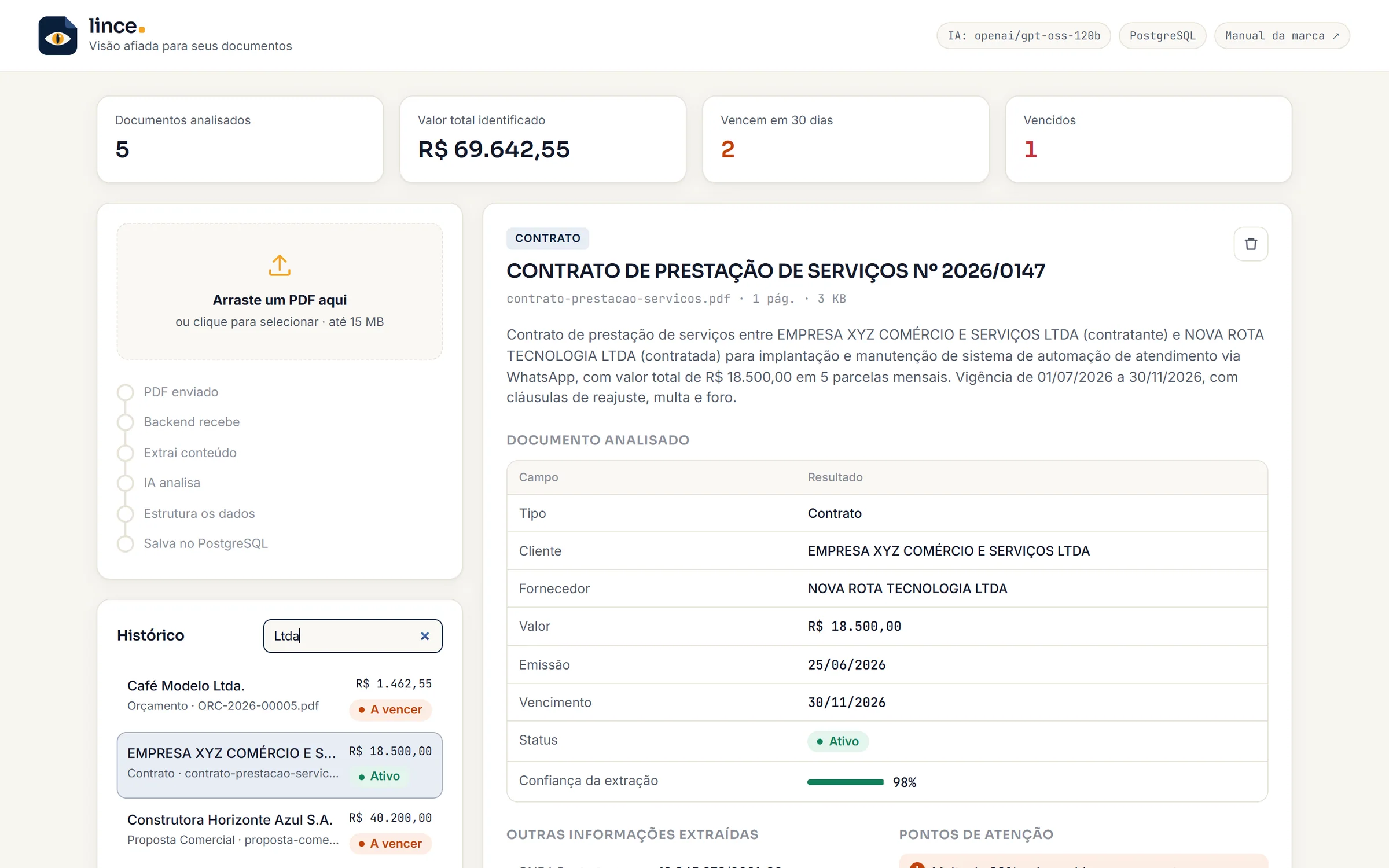Click the upload arrow icon in drop zone

coord(280,265)
